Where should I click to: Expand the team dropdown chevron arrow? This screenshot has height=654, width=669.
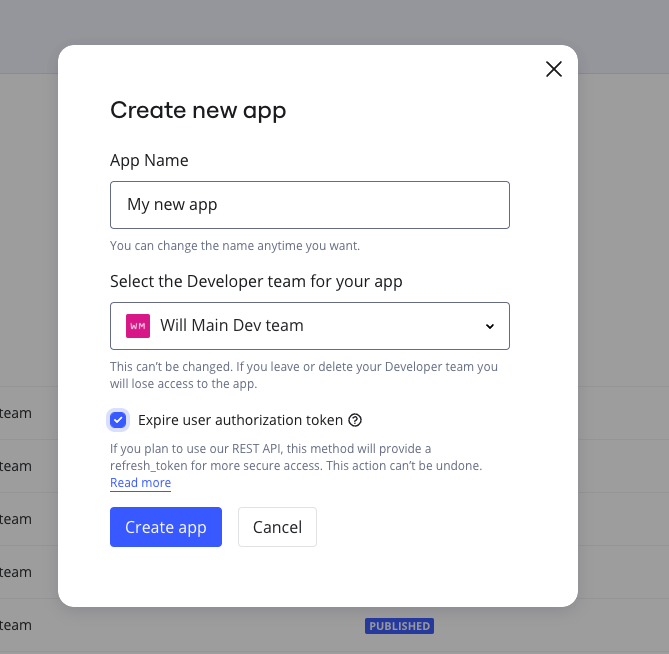coord(490,326)
